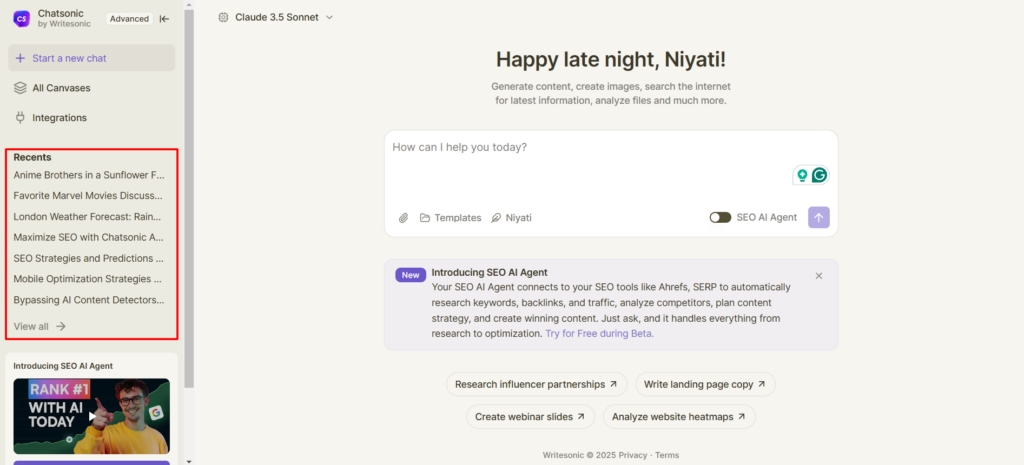Choose Write landing page copy suggestion
Viewport: 1024px width, 465px height.
coord(705,385)
